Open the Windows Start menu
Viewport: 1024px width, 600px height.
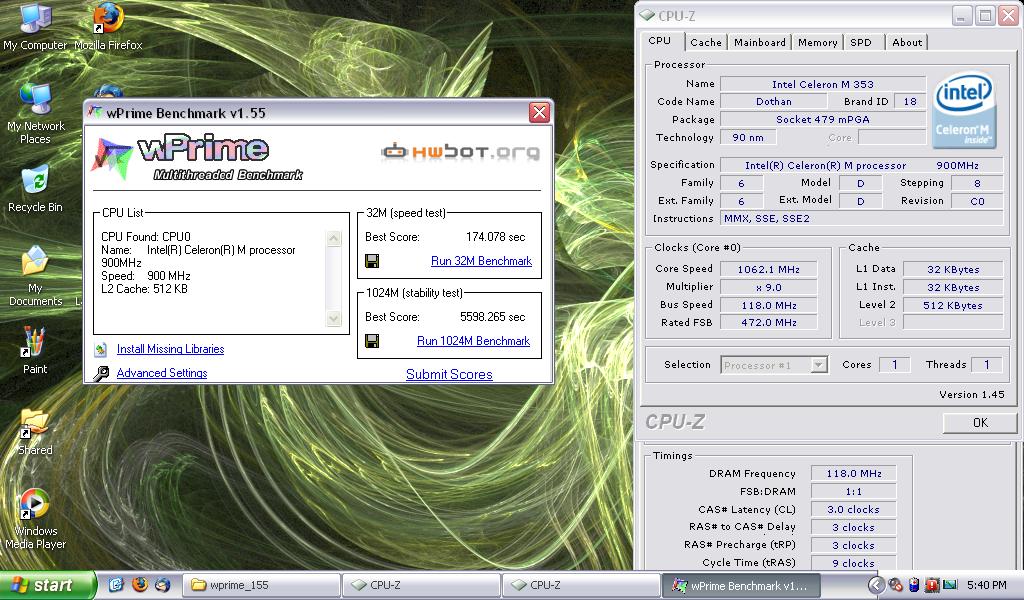click(x=47, y=585)
